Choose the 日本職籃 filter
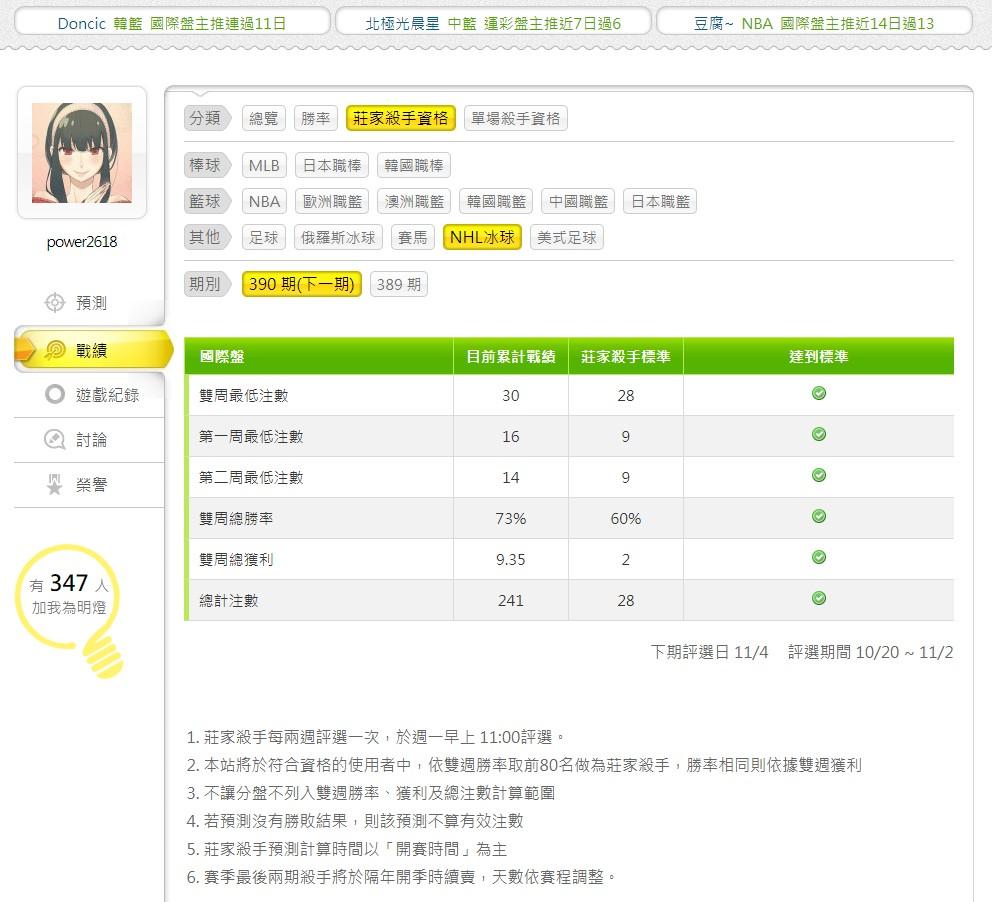Image resolution: width=992 pixels, height=902 pixels. coord(660,202)
